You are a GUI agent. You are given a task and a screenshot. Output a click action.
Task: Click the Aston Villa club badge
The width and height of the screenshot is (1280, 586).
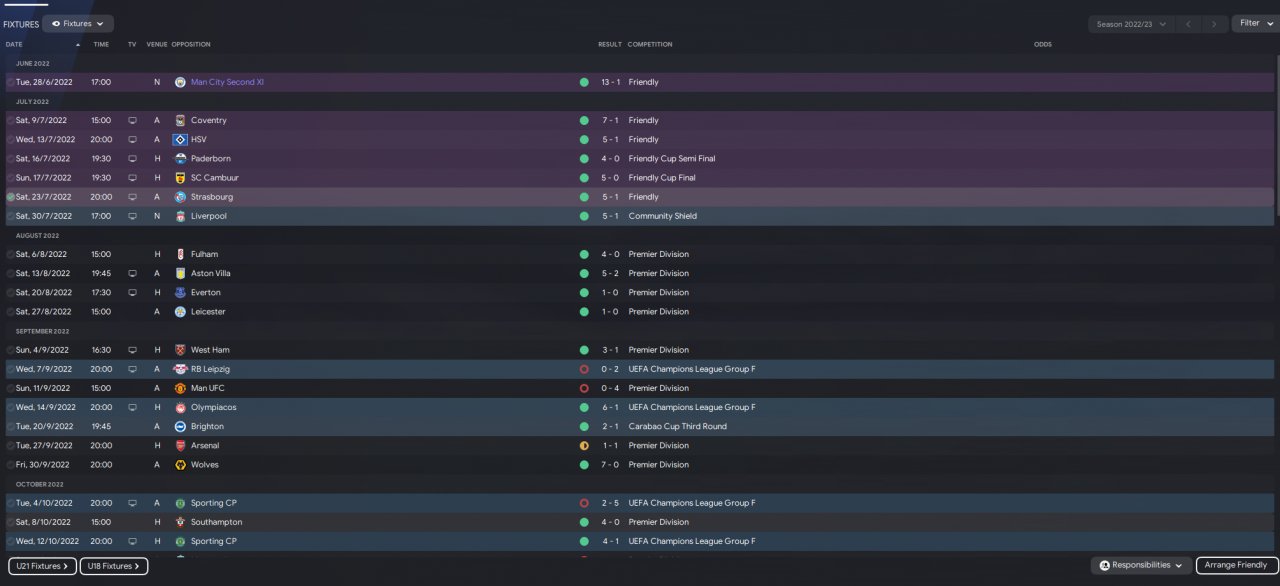click(180, 273)
